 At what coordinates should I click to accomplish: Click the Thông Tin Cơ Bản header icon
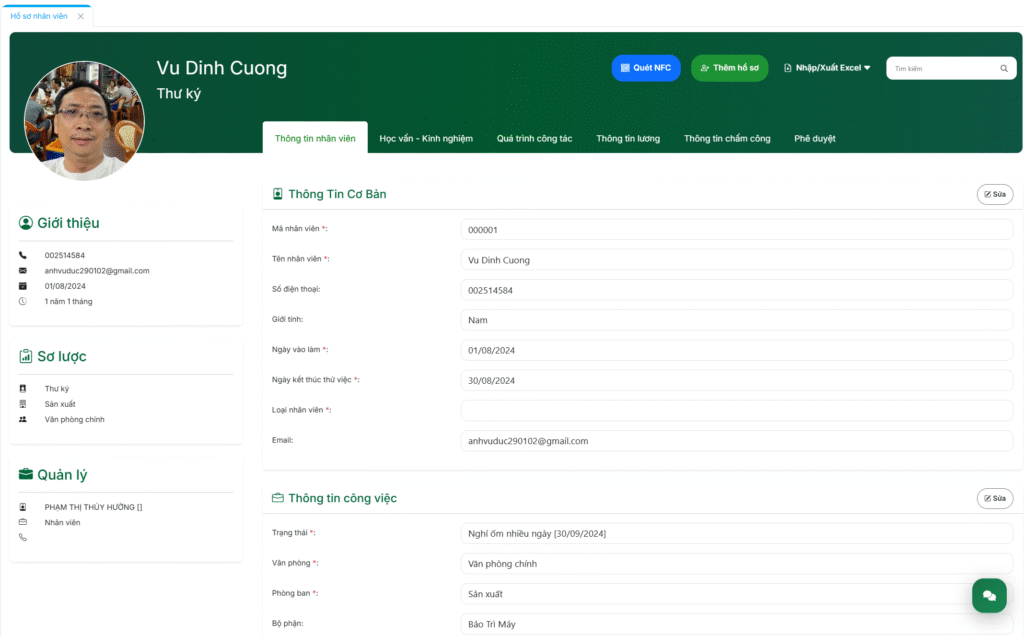278,194
